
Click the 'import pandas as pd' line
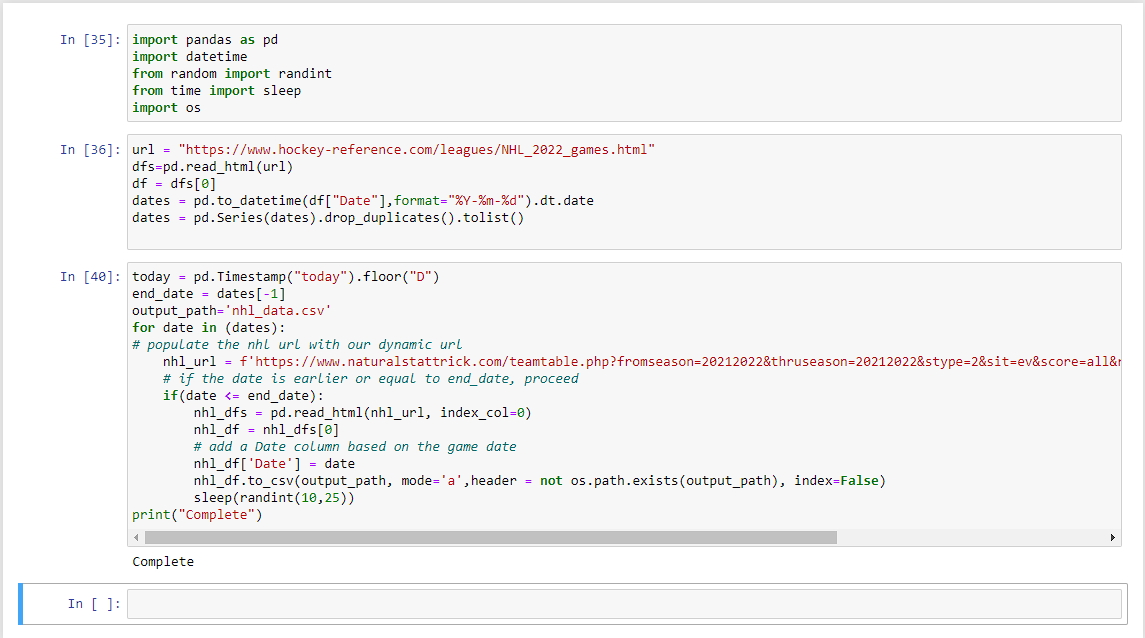205,39
